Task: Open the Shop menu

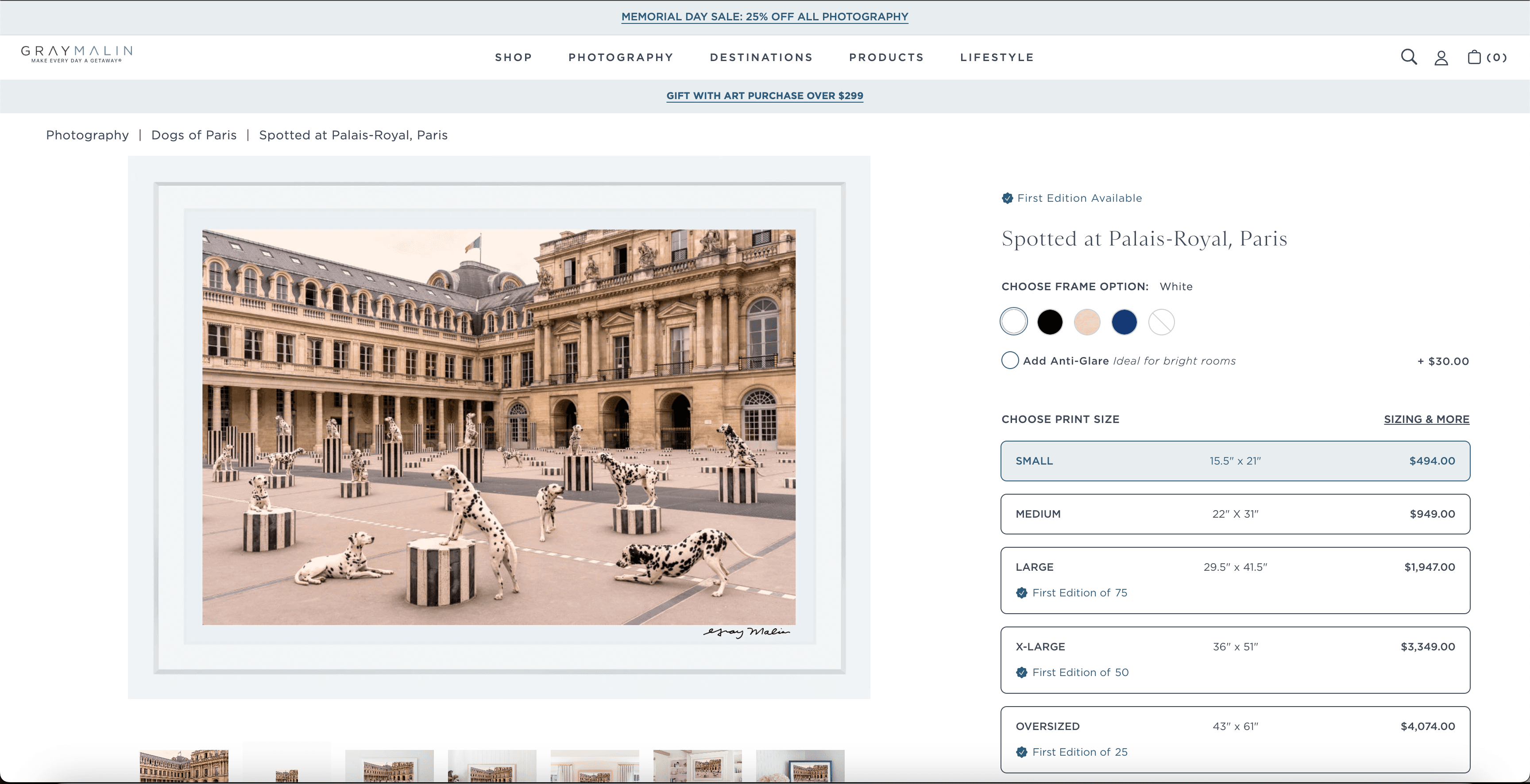Action: point(513,58)
